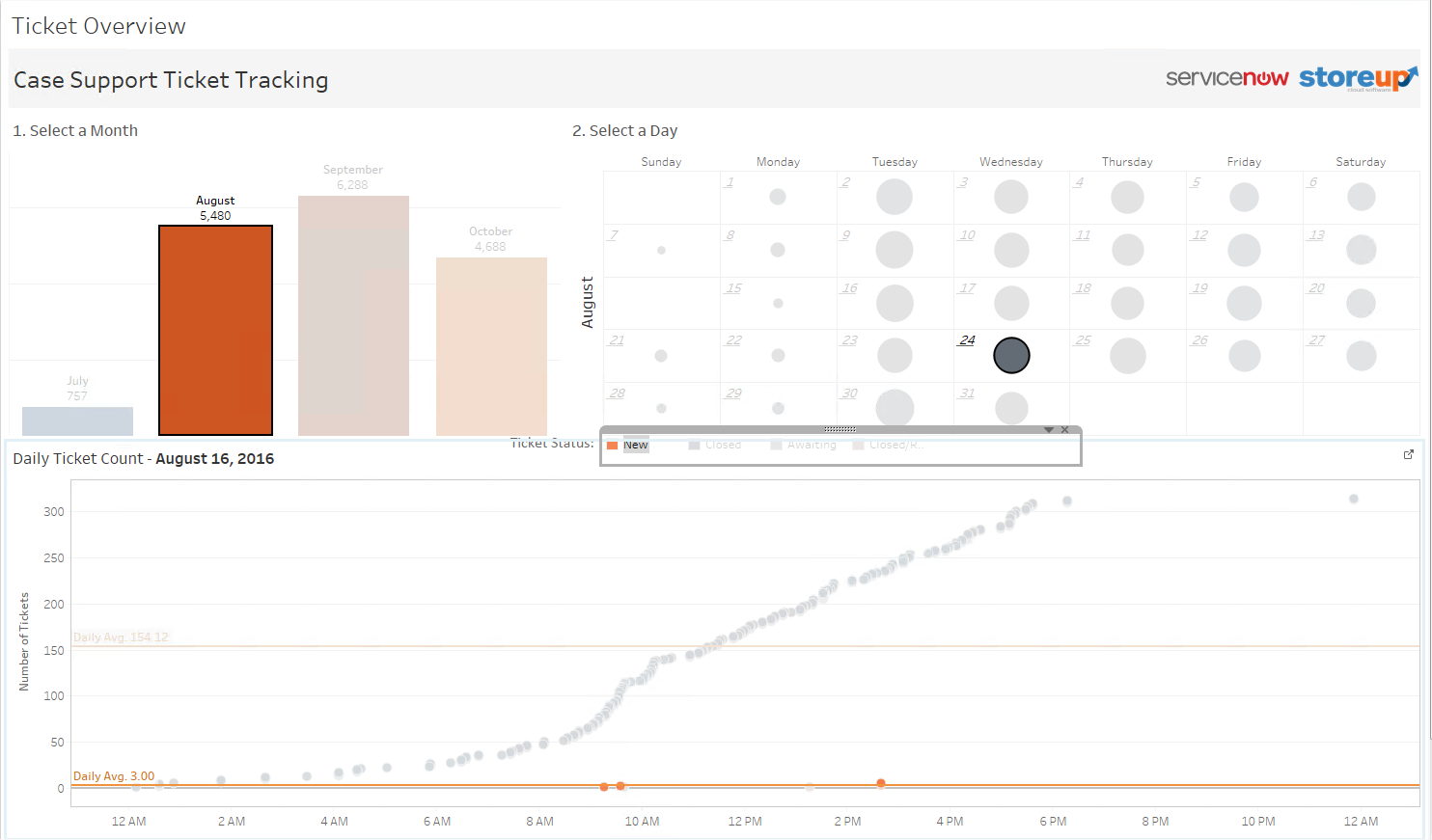Click the circle for August 3 on the calendar

tap(1010, 197)
